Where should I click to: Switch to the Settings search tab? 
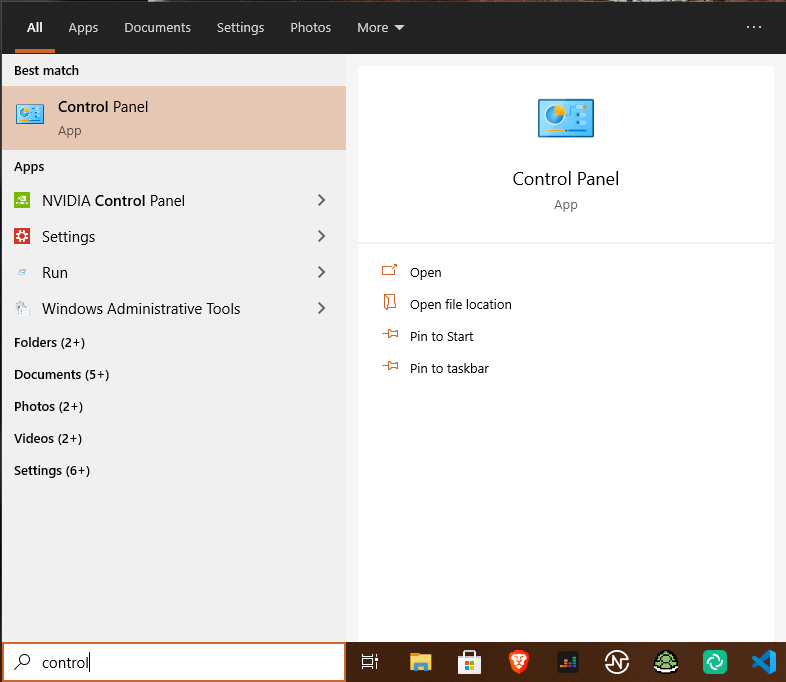click(240, 28)
